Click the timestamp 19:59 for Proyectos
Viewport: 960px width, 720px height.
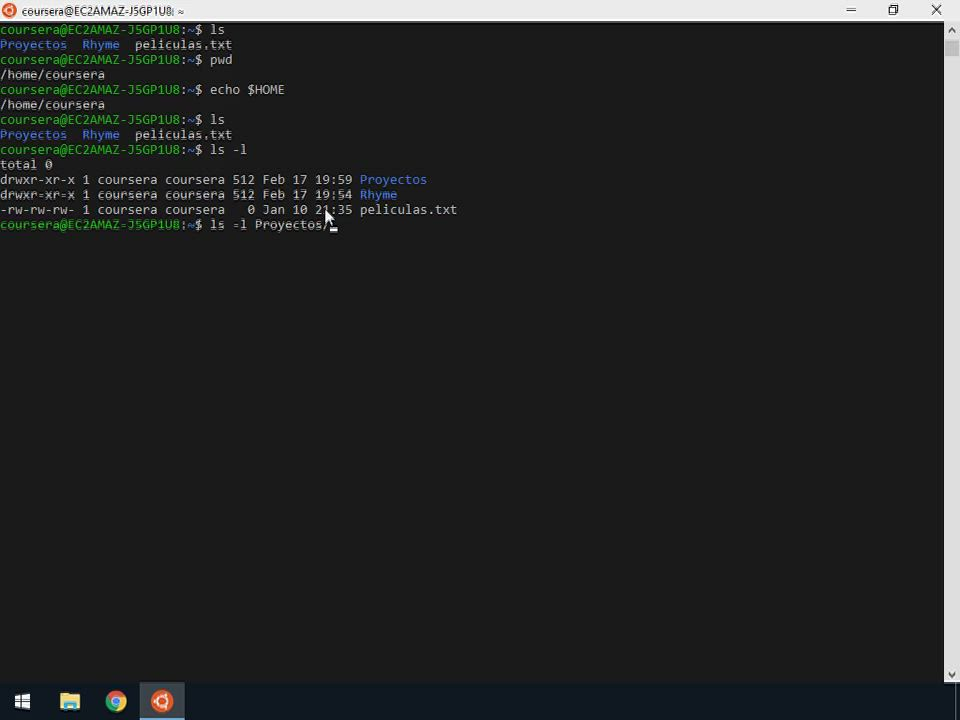[x=334, y=179]
